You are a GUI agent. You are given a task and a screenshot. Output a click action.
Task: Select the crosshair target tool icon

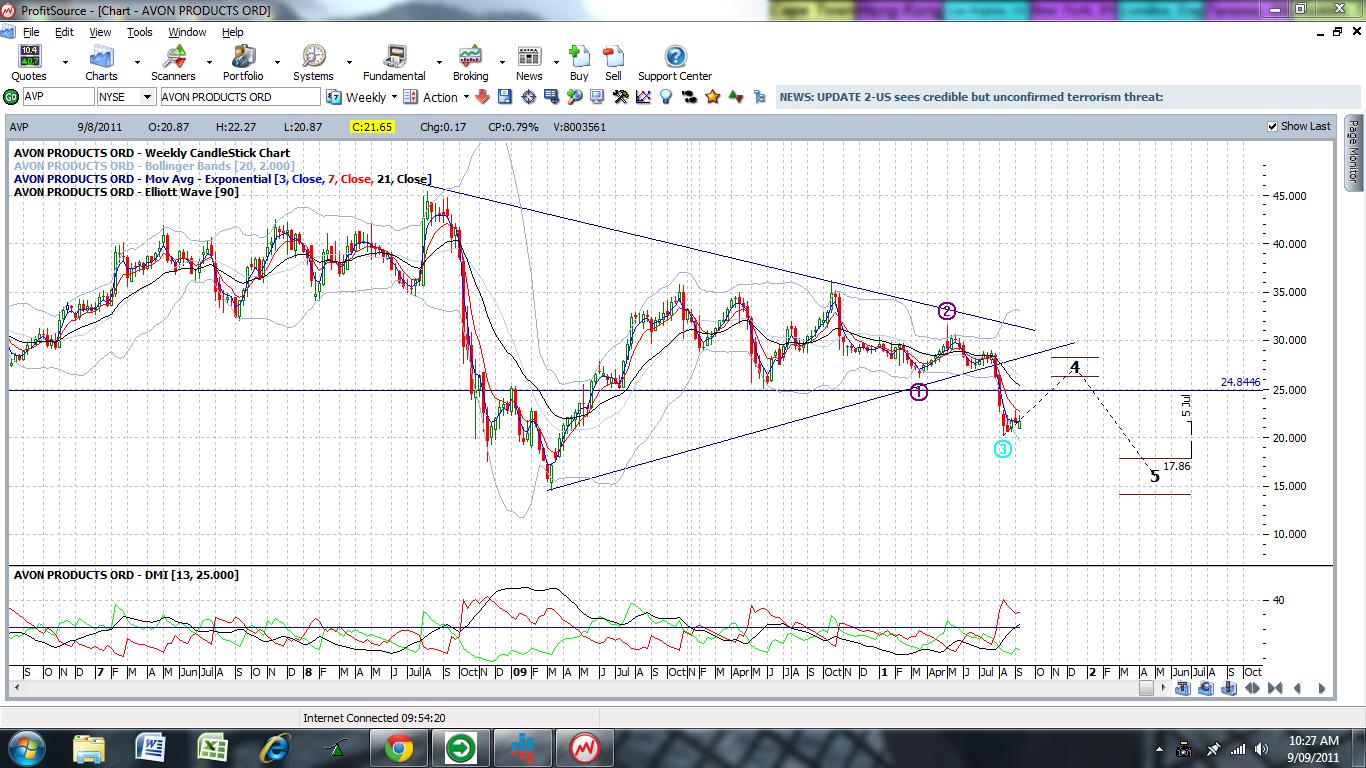528,97
